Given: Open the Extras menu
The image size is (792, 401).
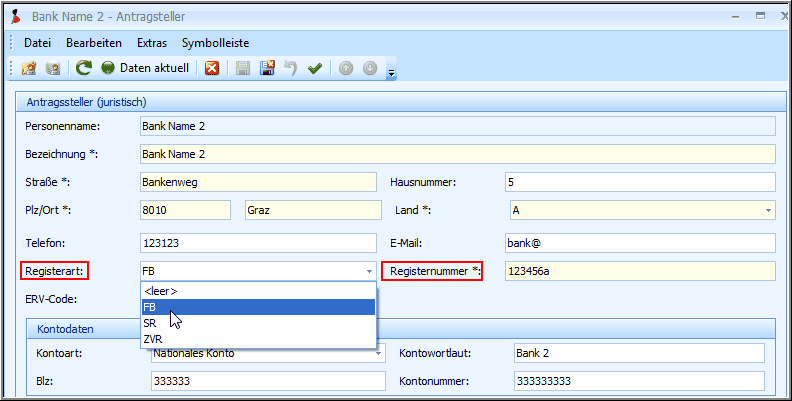Looking at the screenshot, I should click(152, 43).
